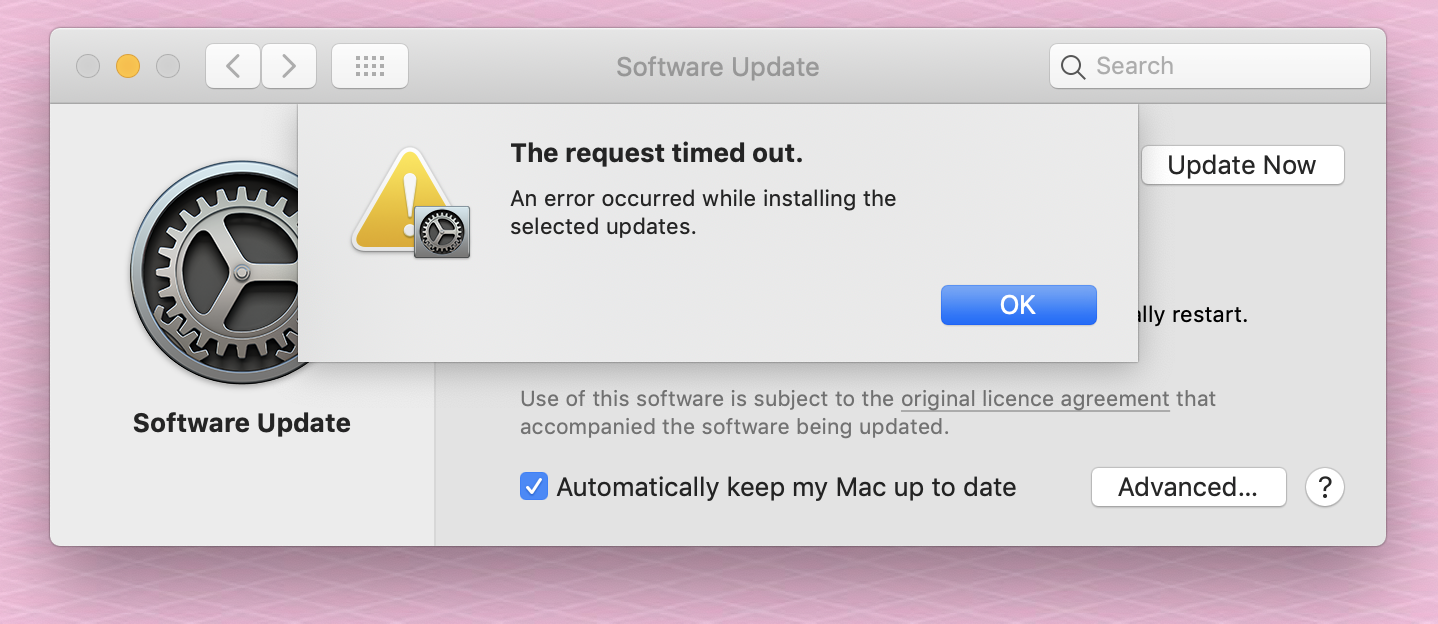Click the magnifying glass search icon
Screen dimensions: 1438x624
tap(1073, 67)
